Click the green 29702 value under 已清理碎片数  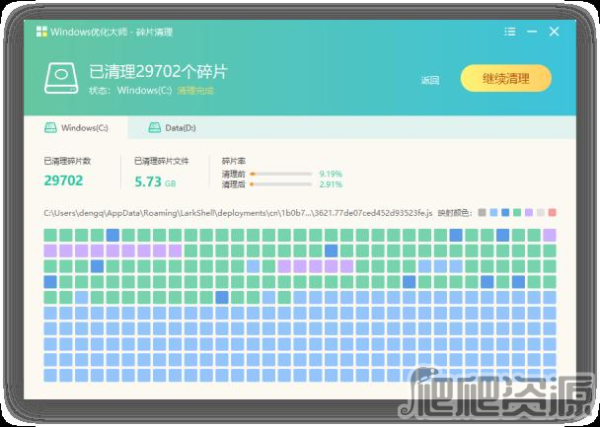click(x=64, y=181)
